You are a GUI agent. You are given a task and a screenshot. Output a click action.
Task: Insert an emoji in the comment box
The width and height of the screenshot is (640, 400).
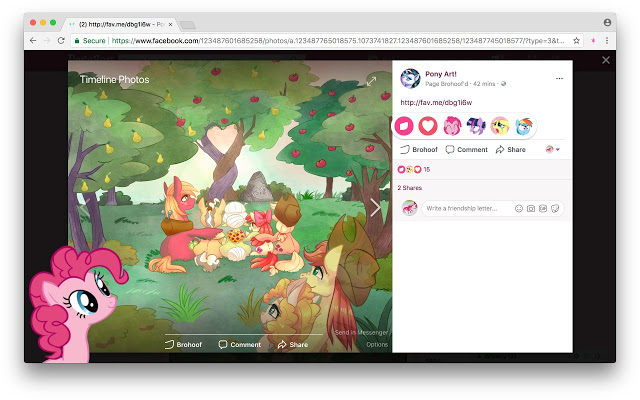tap(519, 209)
